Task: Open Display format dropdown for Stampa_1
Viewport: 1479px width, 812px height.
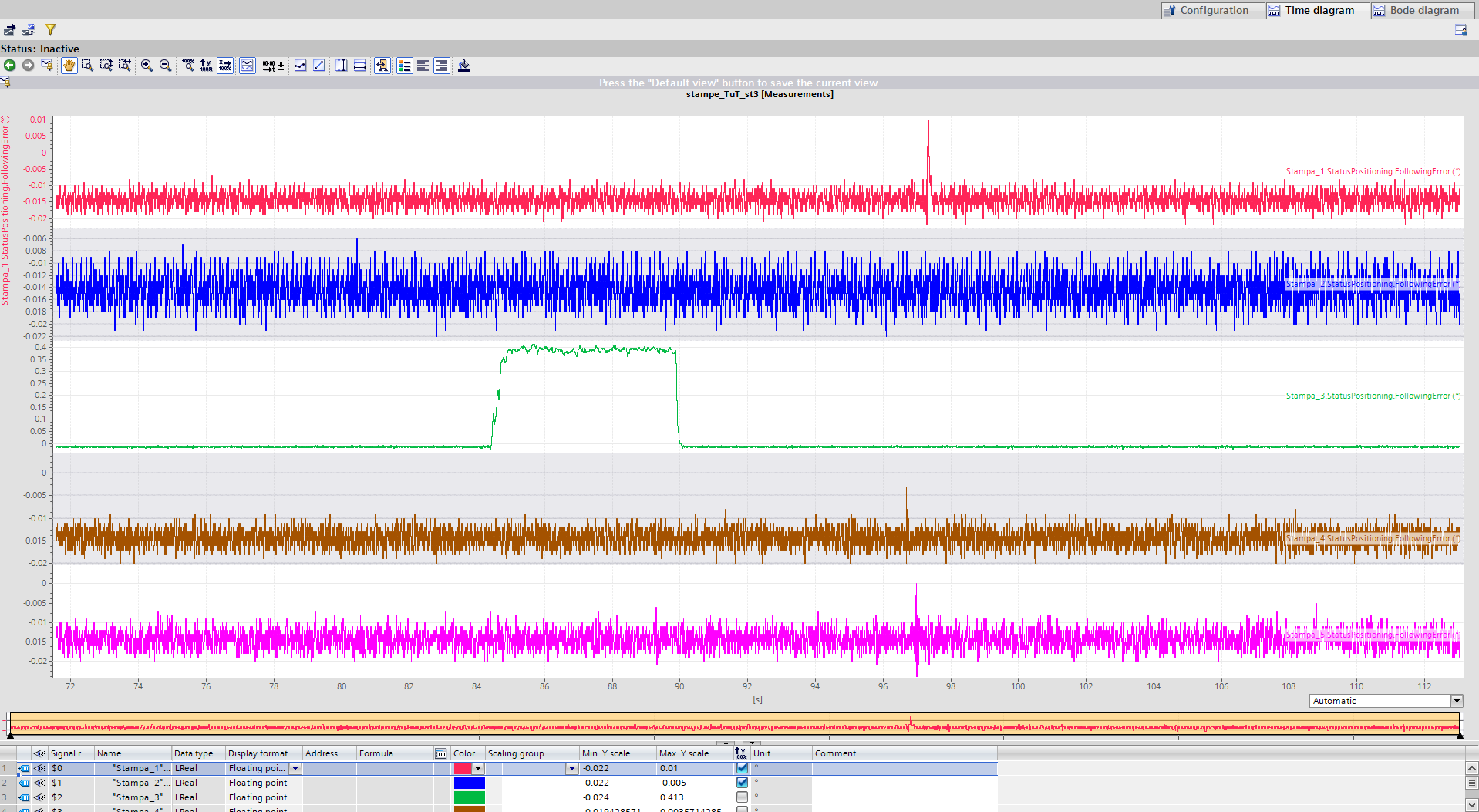Action: coord(295,768)
